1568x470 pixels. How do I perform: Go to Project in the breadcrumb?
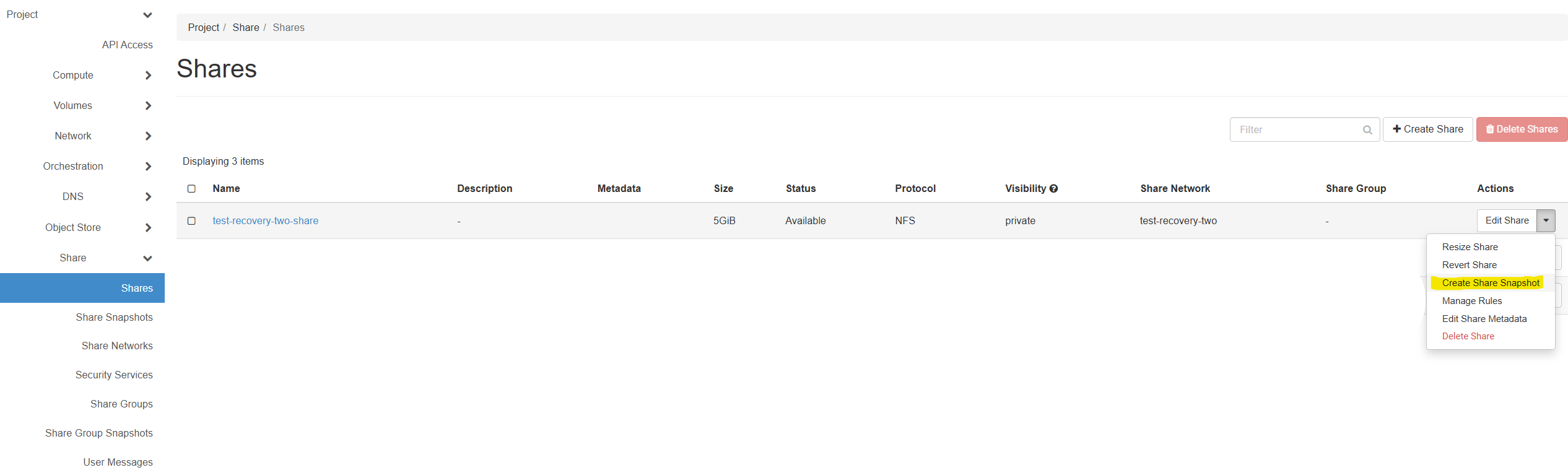(x=203, y=28)
